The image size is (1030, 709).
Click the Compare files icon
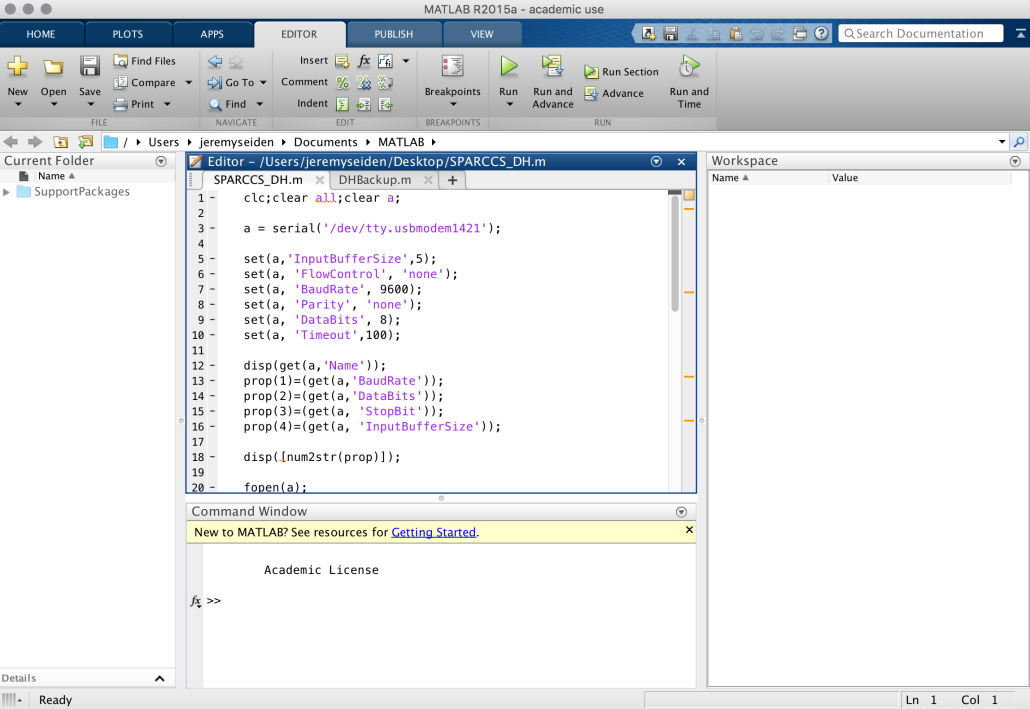click(x=120, y=83)
